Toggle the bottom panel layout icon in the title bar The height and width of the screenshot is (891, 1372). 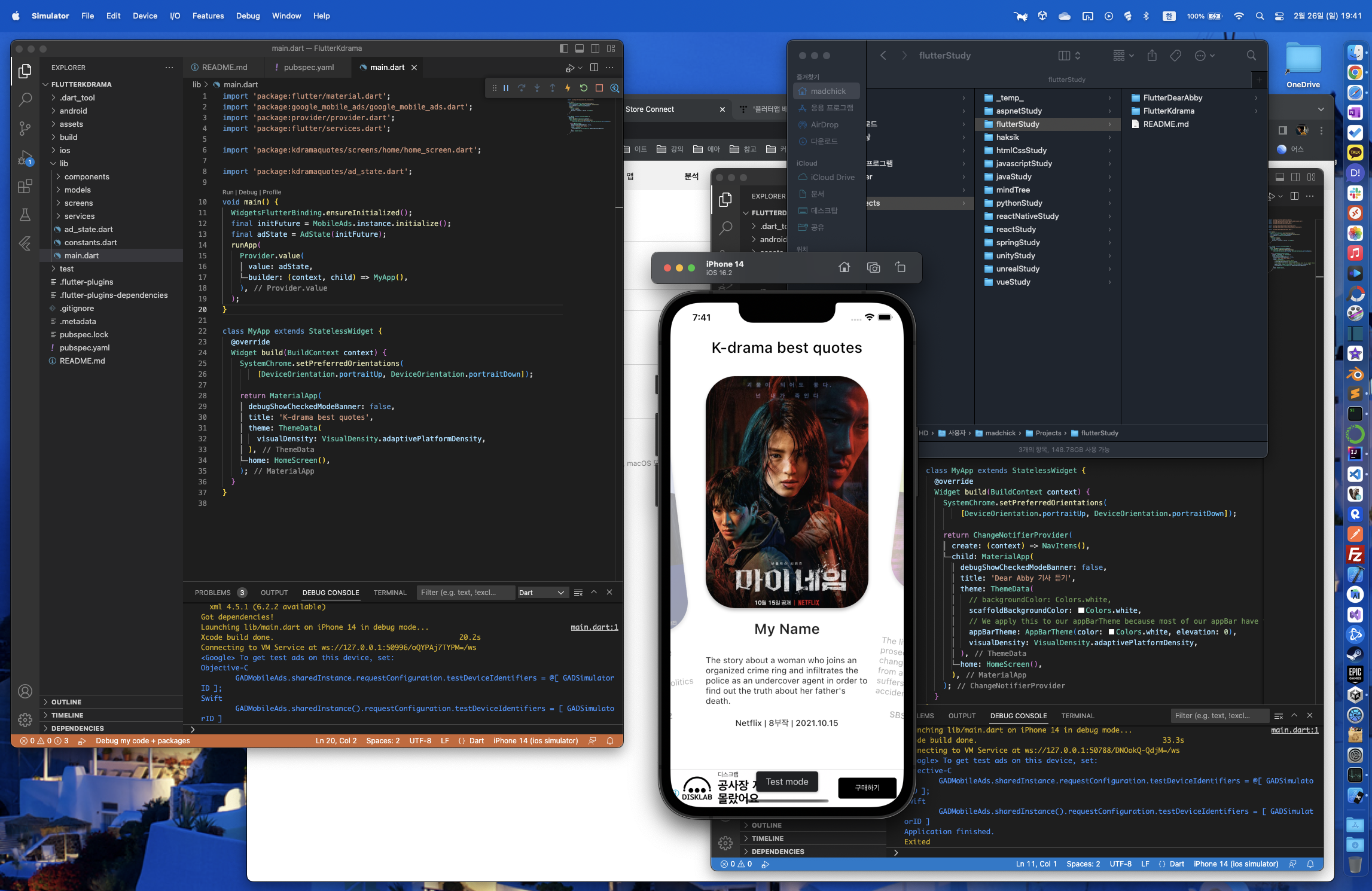(x=579, y=48)
